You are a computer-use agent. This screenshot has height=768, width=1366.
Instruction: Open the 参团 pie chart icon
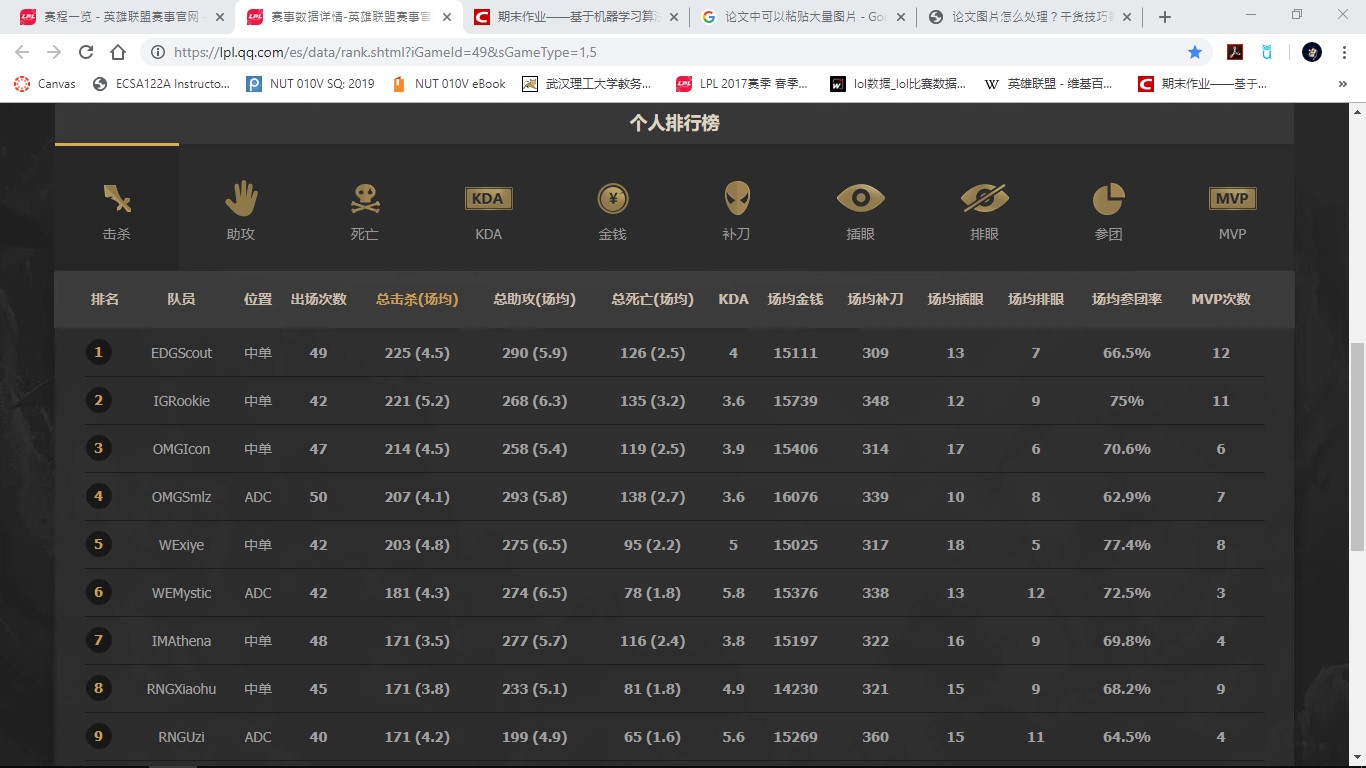coord(1108,200)
